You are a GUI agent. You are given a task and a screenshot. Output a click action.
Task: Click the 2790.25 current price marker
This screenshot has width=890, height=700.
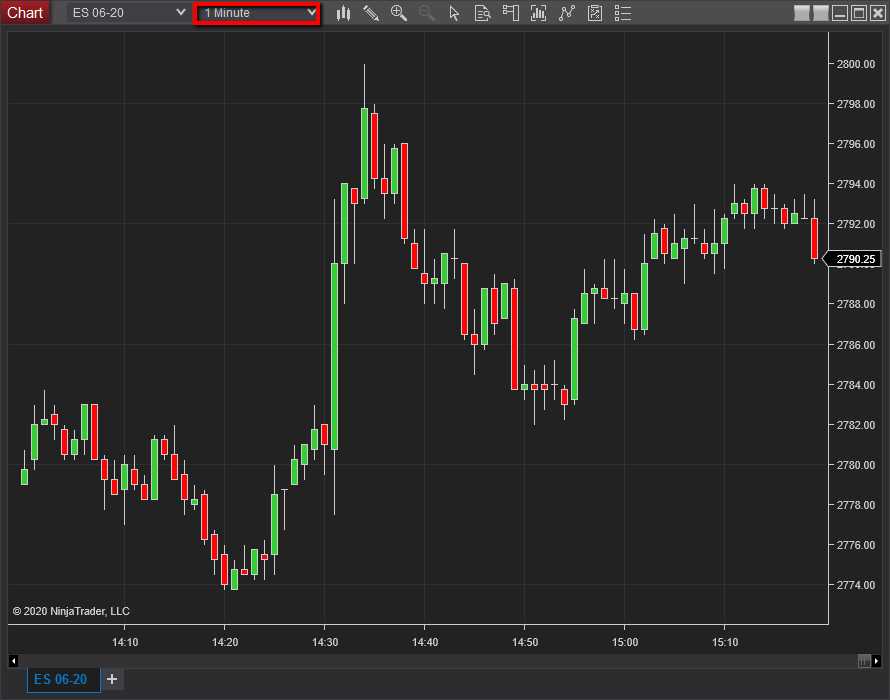852,259
